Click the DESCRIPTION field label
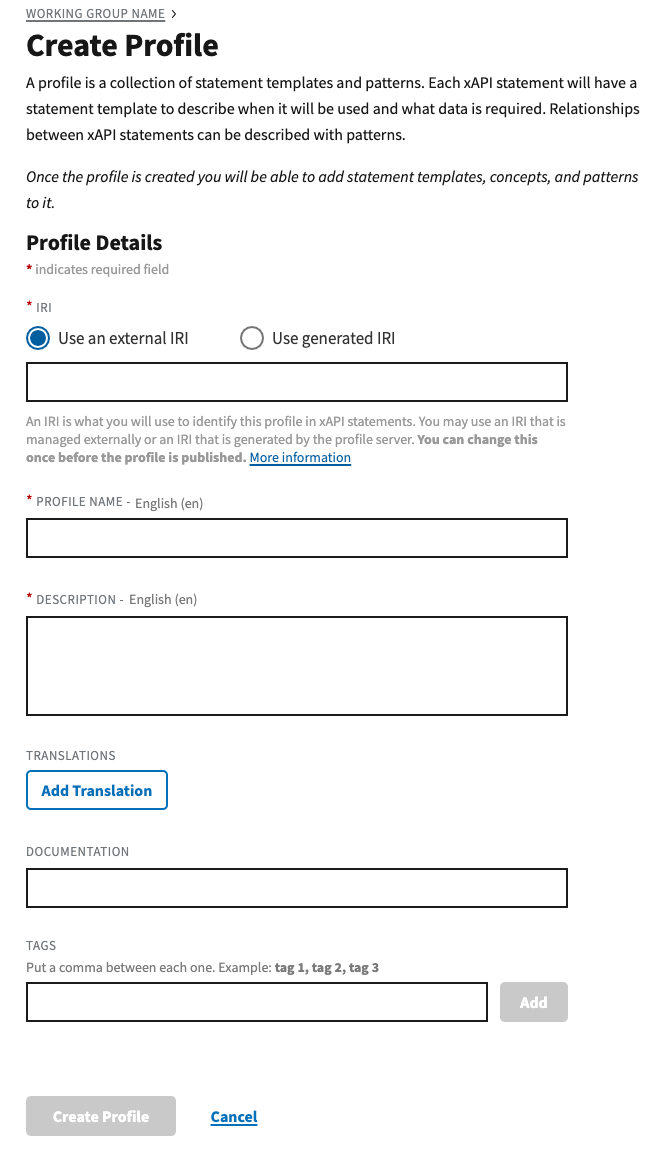 pyautogui.click(x=76, y=600)
